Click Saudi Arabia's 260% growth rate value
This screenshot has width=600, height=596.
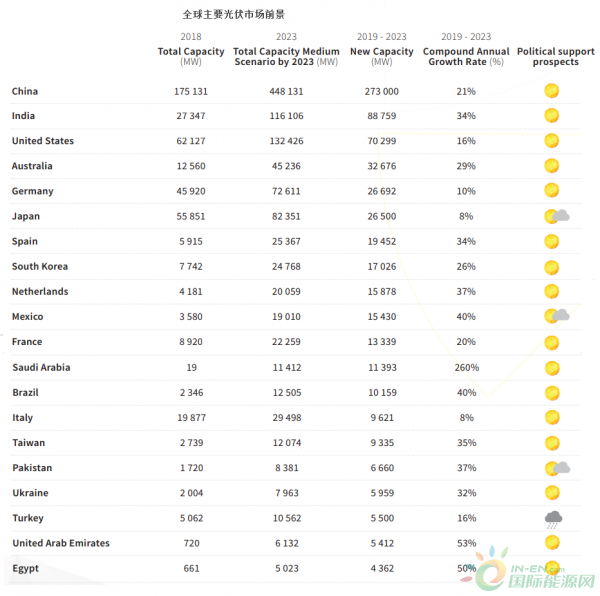pos(466,367)
